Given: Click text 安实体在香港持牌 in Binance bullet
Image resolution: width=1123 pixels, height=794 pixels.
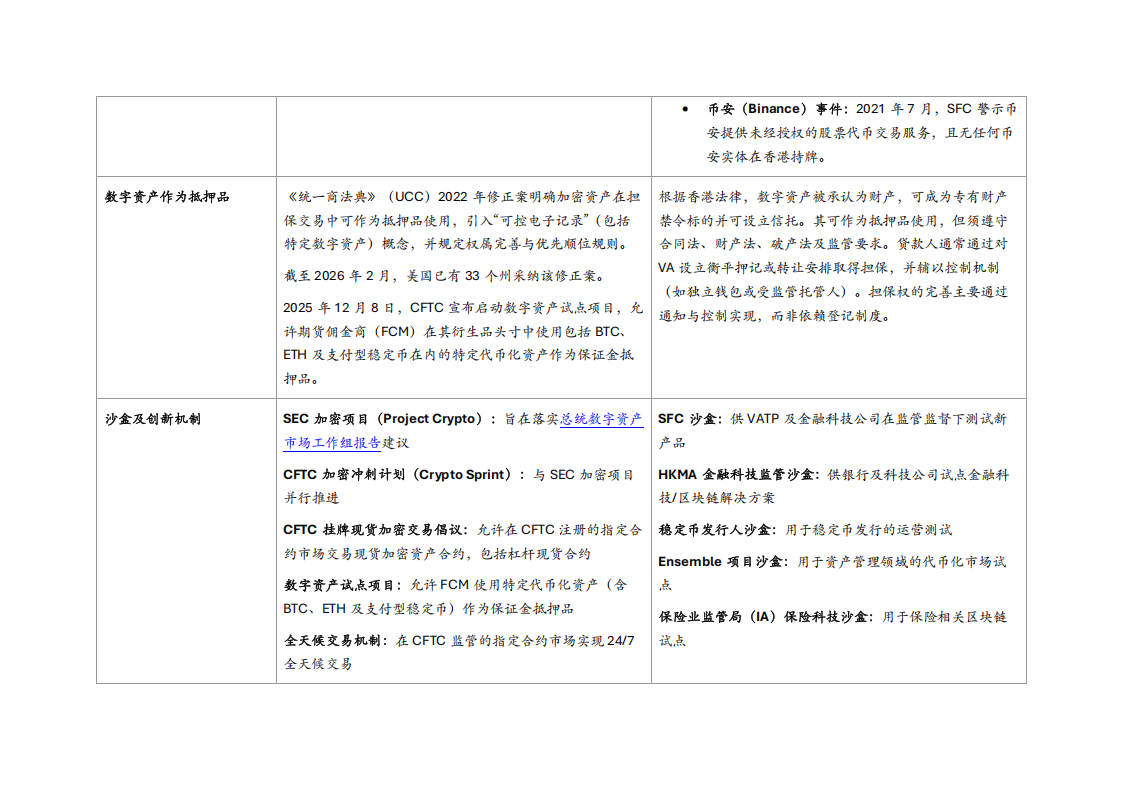Looking at the screenshot, I should point(762,157).
